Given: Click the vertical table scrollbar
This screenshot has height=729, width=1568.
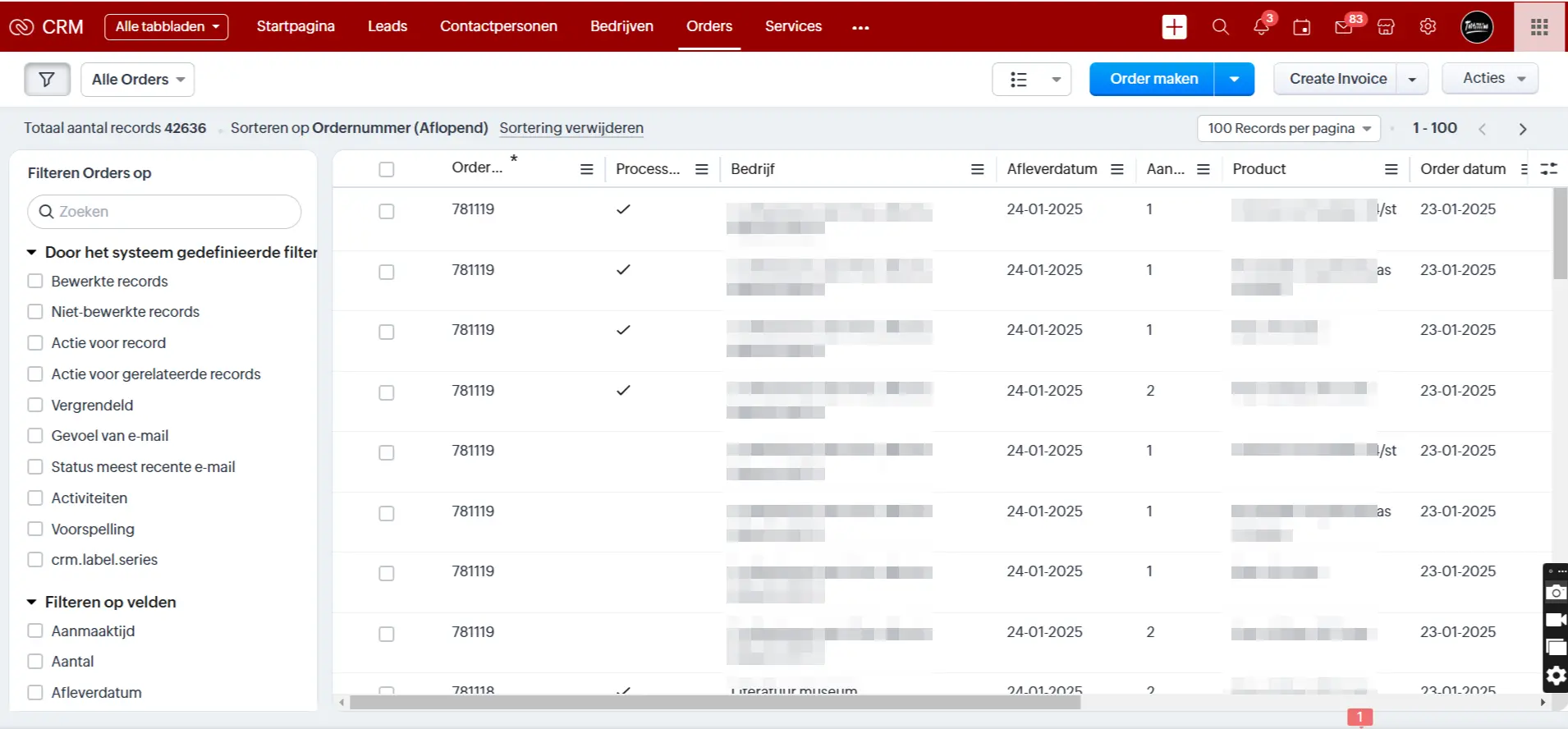Looking at the screenshot, I should pyautogui.click(x=1560, y=234).
